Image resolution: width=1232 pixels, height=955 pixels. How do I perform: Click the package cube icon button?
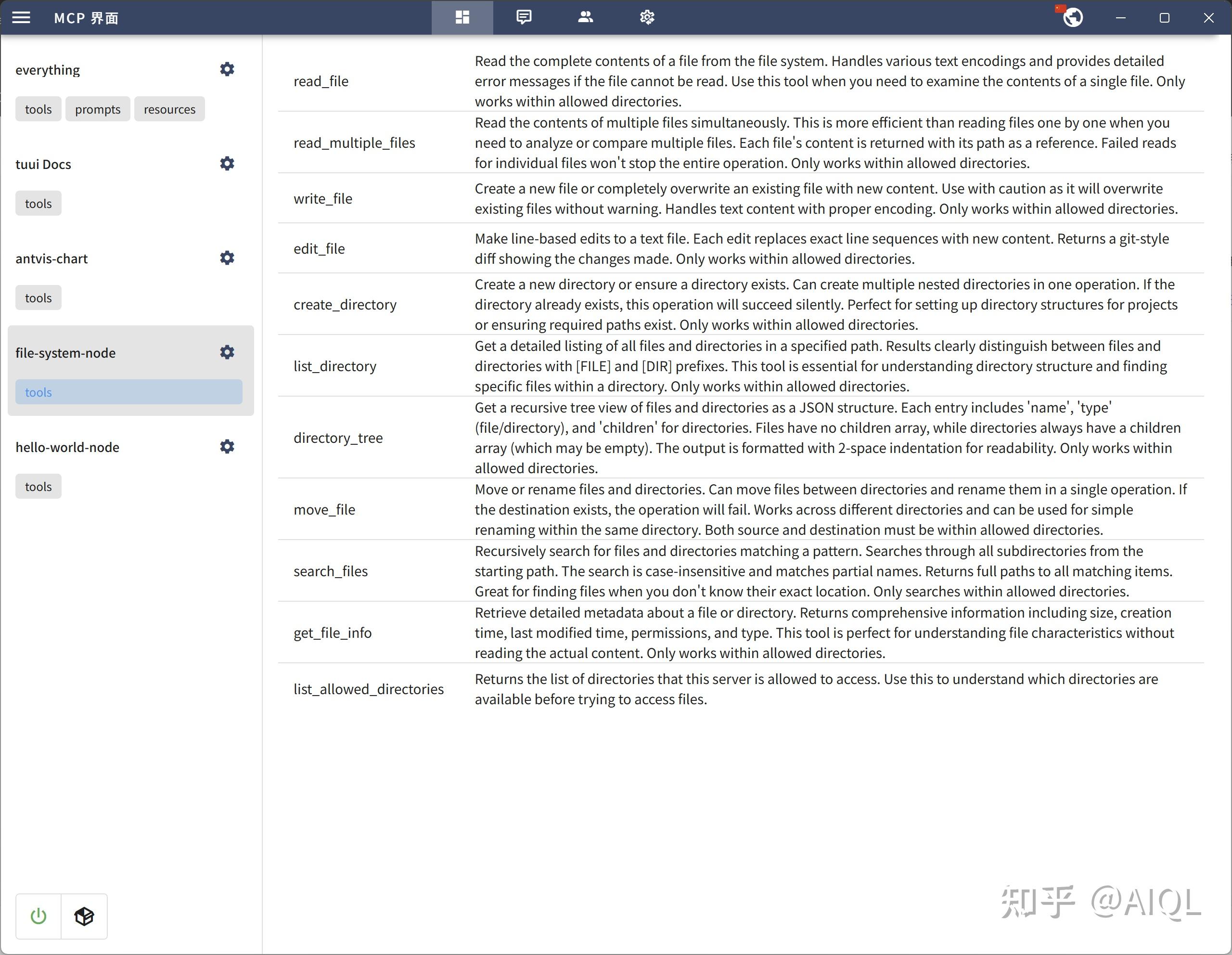click(84, 916)
